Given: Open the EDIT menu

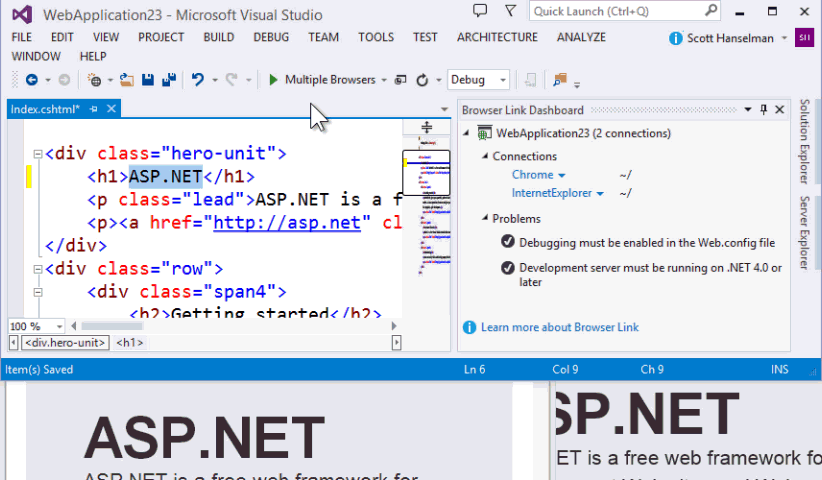Looking at the screenshot, I should tap(62, 37).
